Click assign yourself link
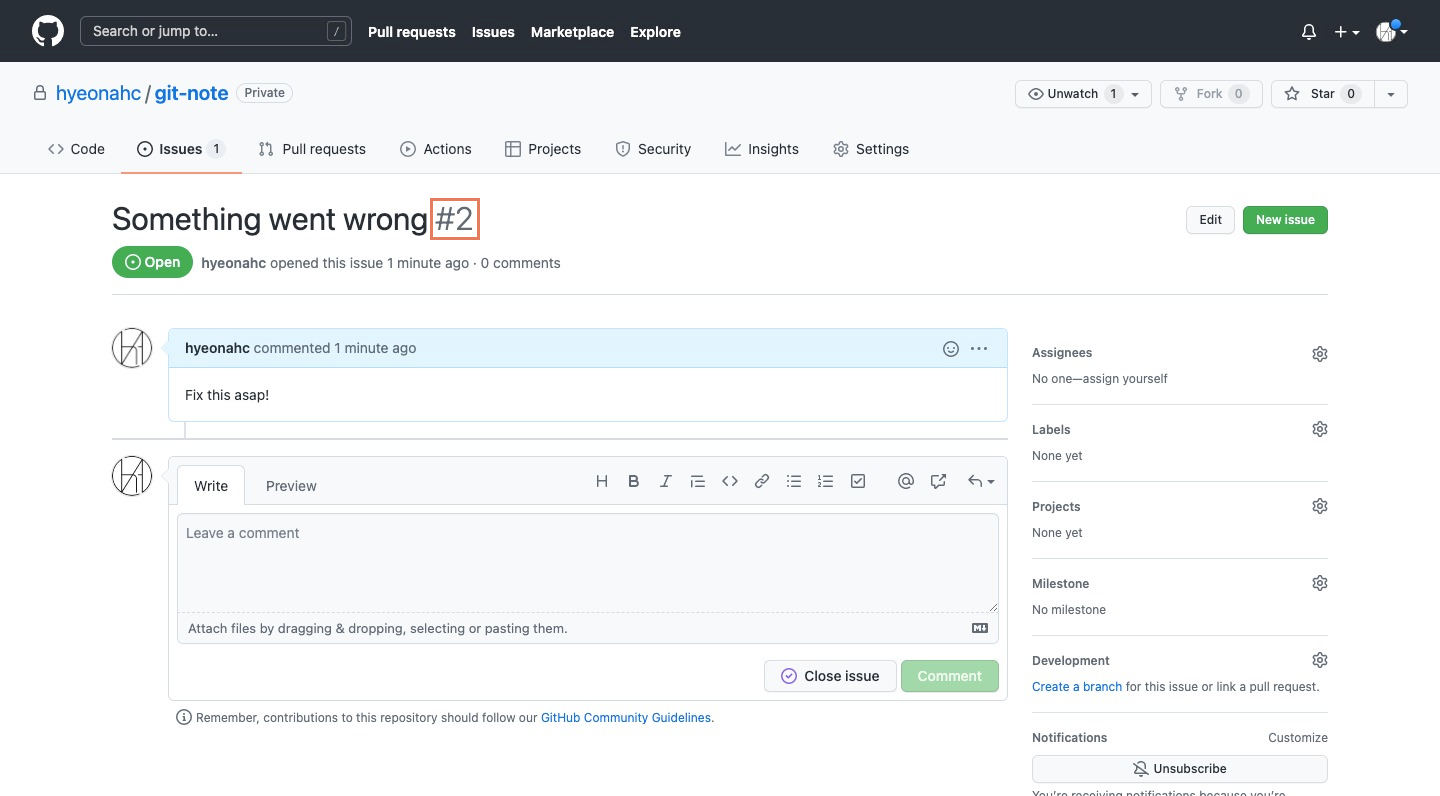Viewport: 1440px width, 796px height. coord(1125,379)
